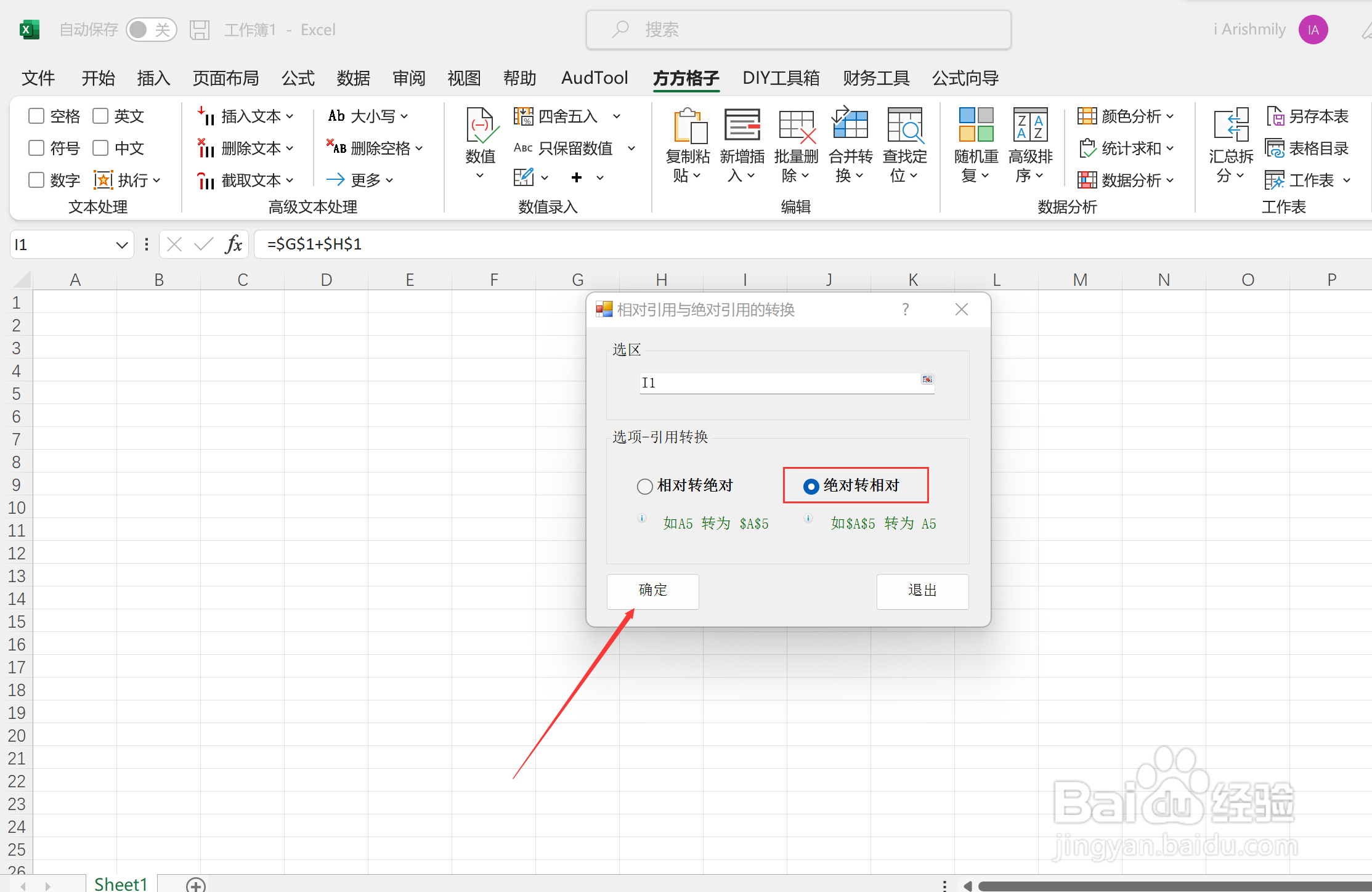Tick the 中文 checkbox

coord(100,148)
